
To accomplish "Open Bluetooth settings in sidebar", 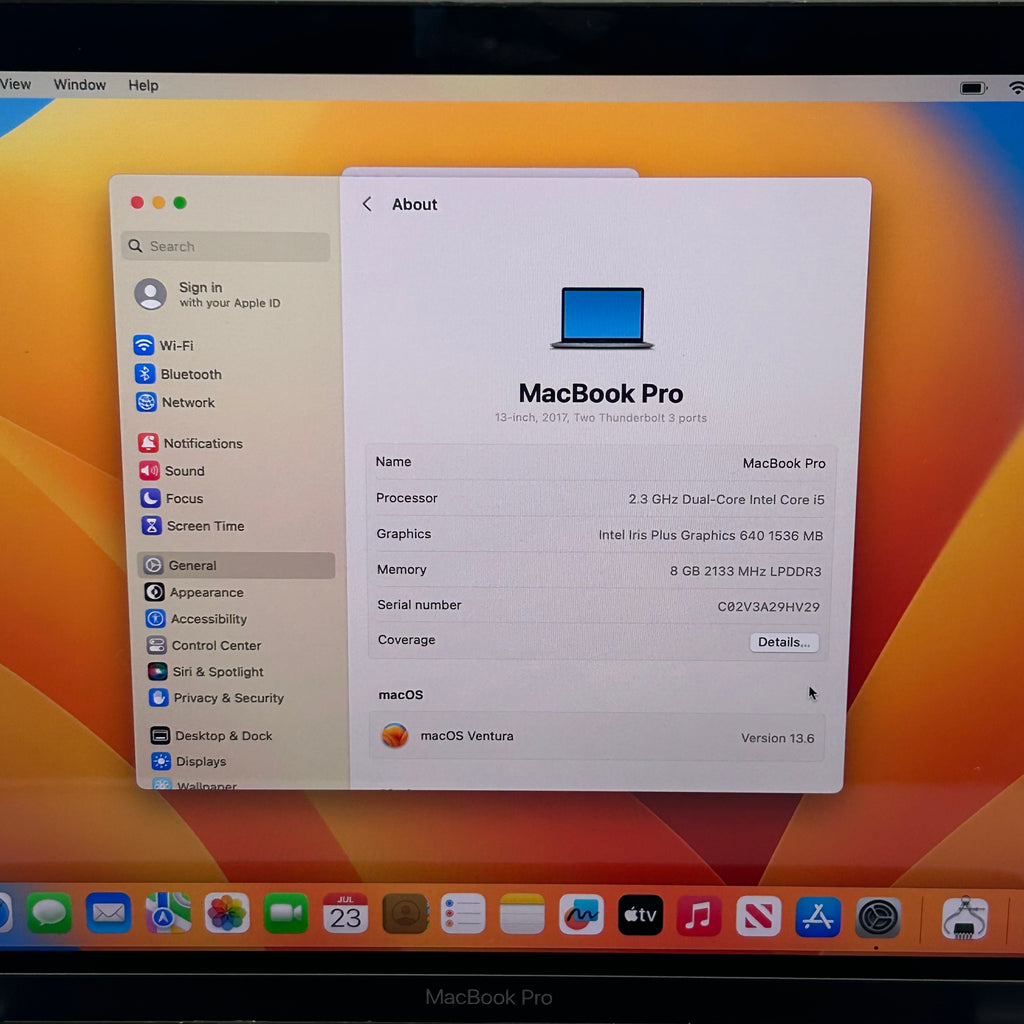I will point(178,374).
